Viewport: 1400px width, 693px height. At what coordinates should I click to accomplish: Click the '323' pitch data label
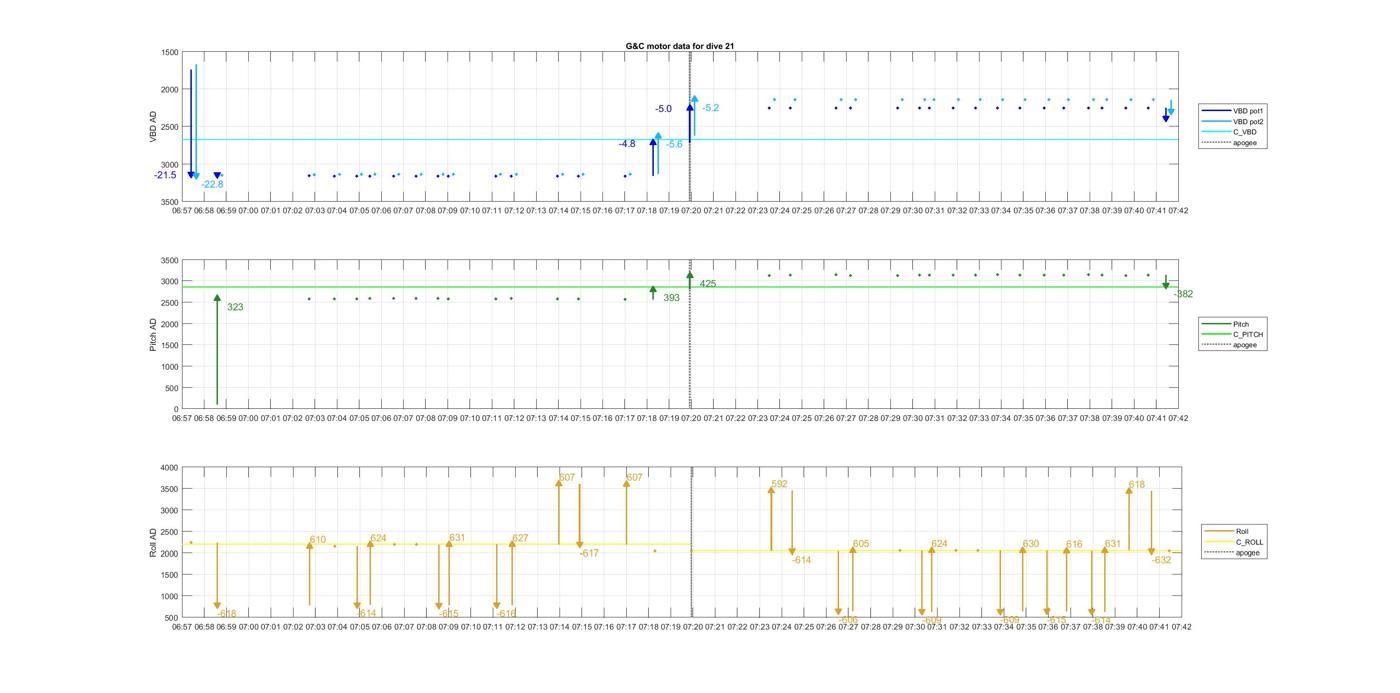tap(235, 307)
